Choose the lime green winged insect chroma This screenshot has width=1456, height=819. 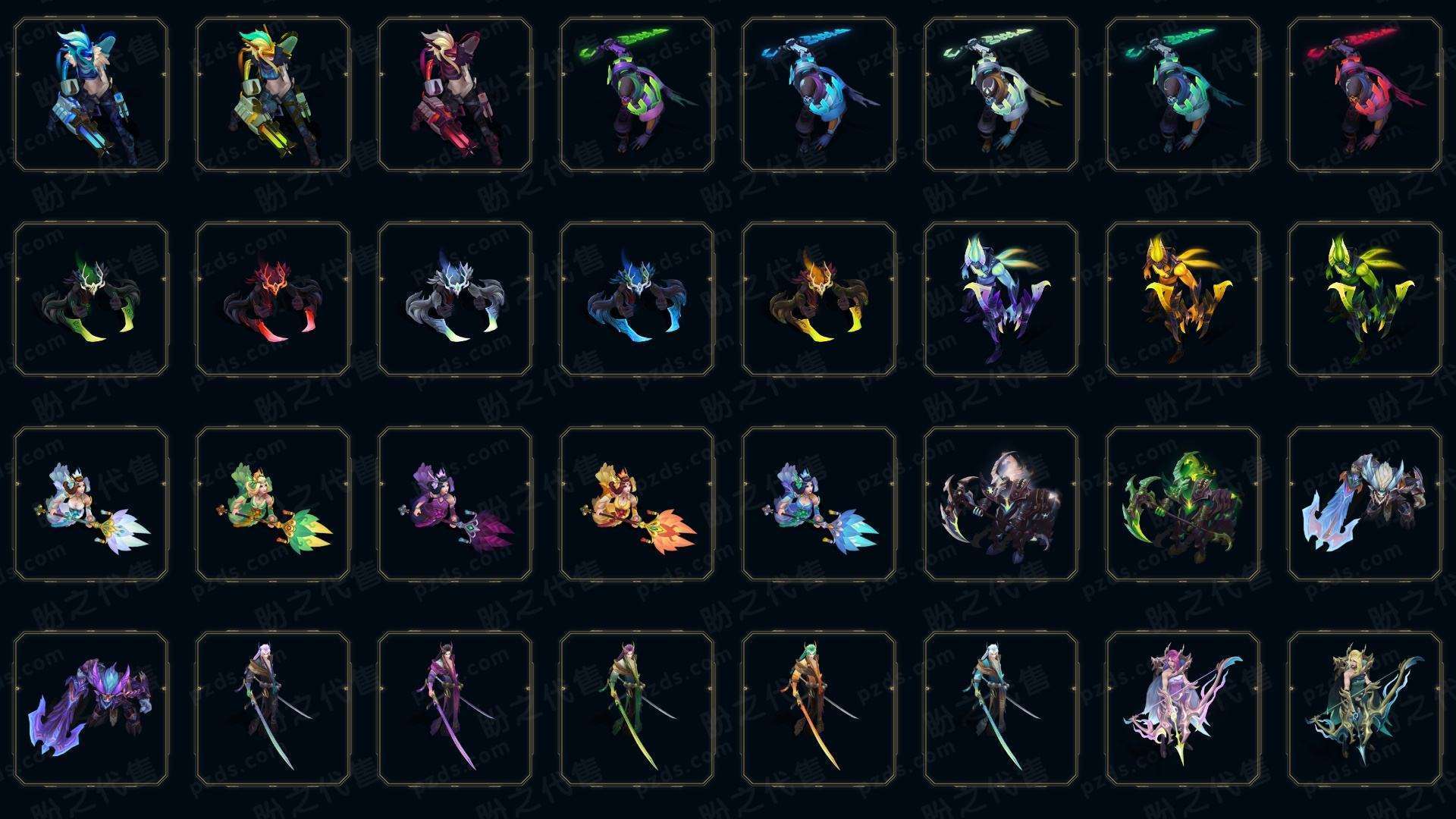click(1365, 300)
